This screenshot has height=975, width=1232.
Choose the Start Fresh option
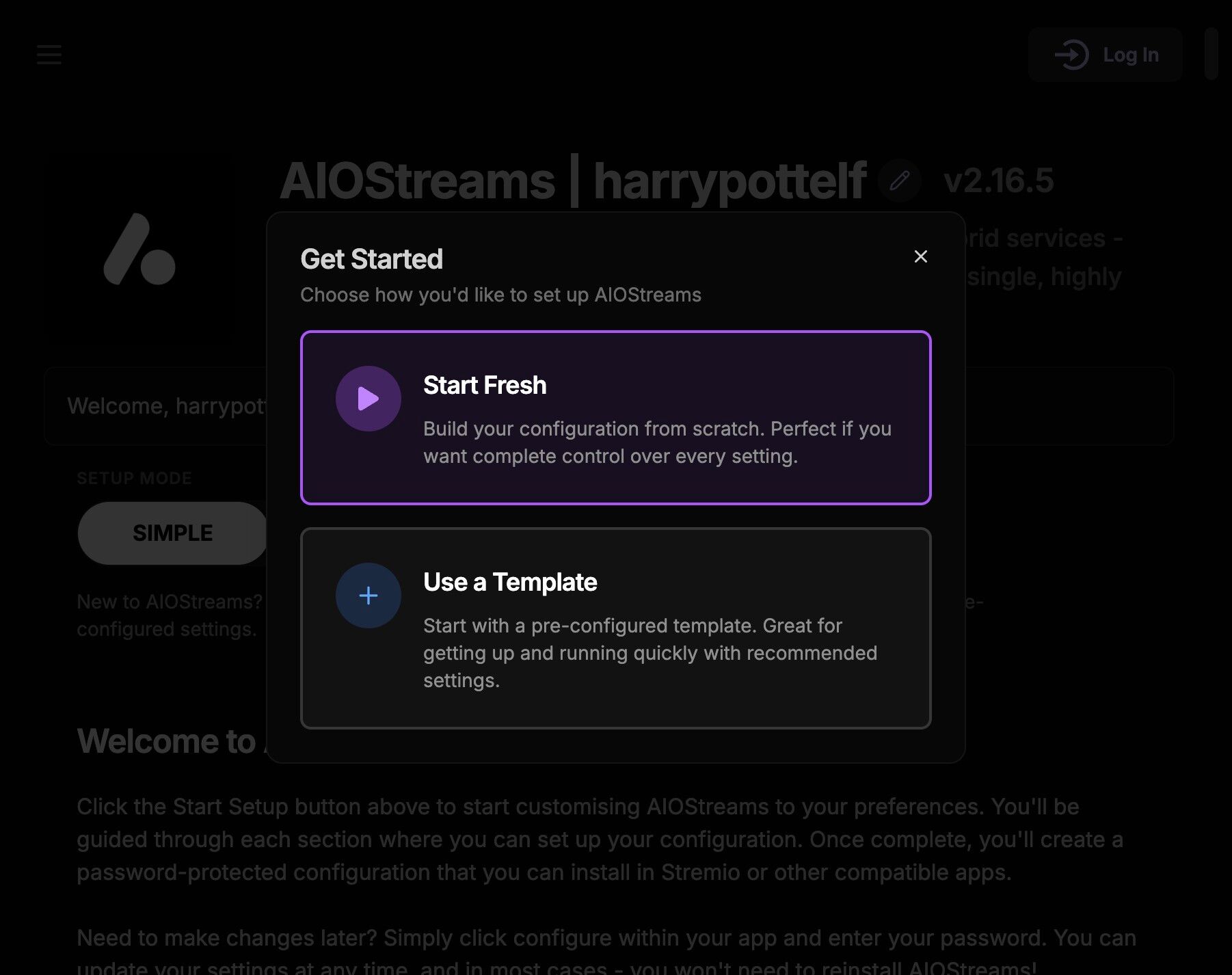(x=615, y=418)
